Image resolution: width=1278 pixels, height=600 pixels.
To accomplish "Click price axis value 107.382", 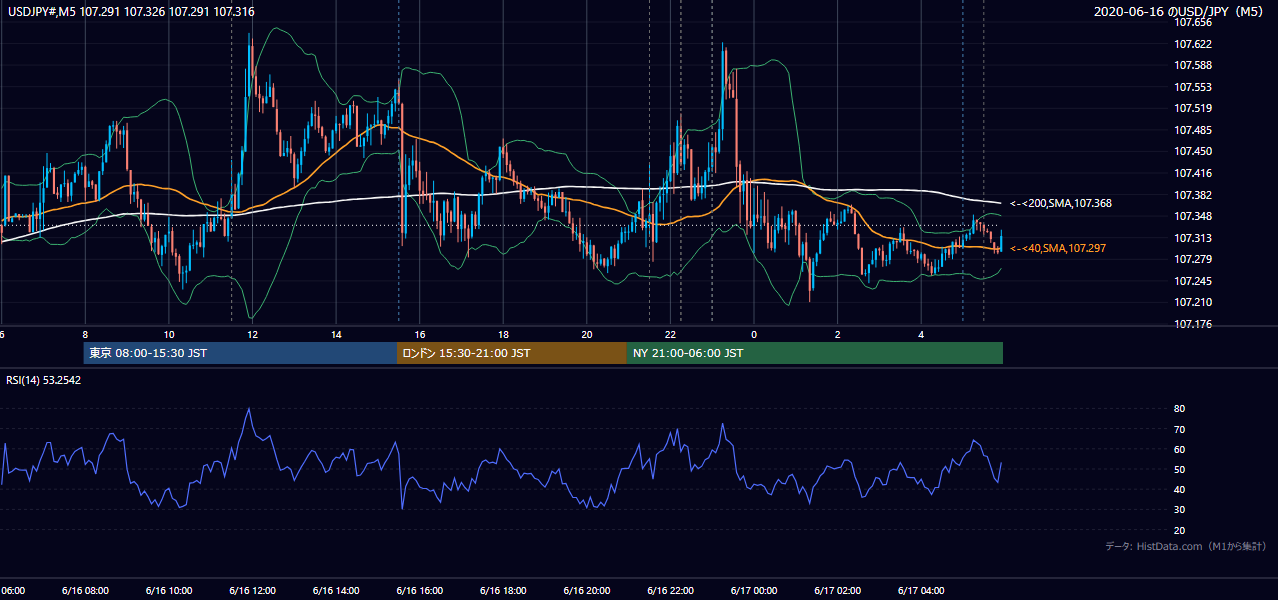I will 1192,195.
